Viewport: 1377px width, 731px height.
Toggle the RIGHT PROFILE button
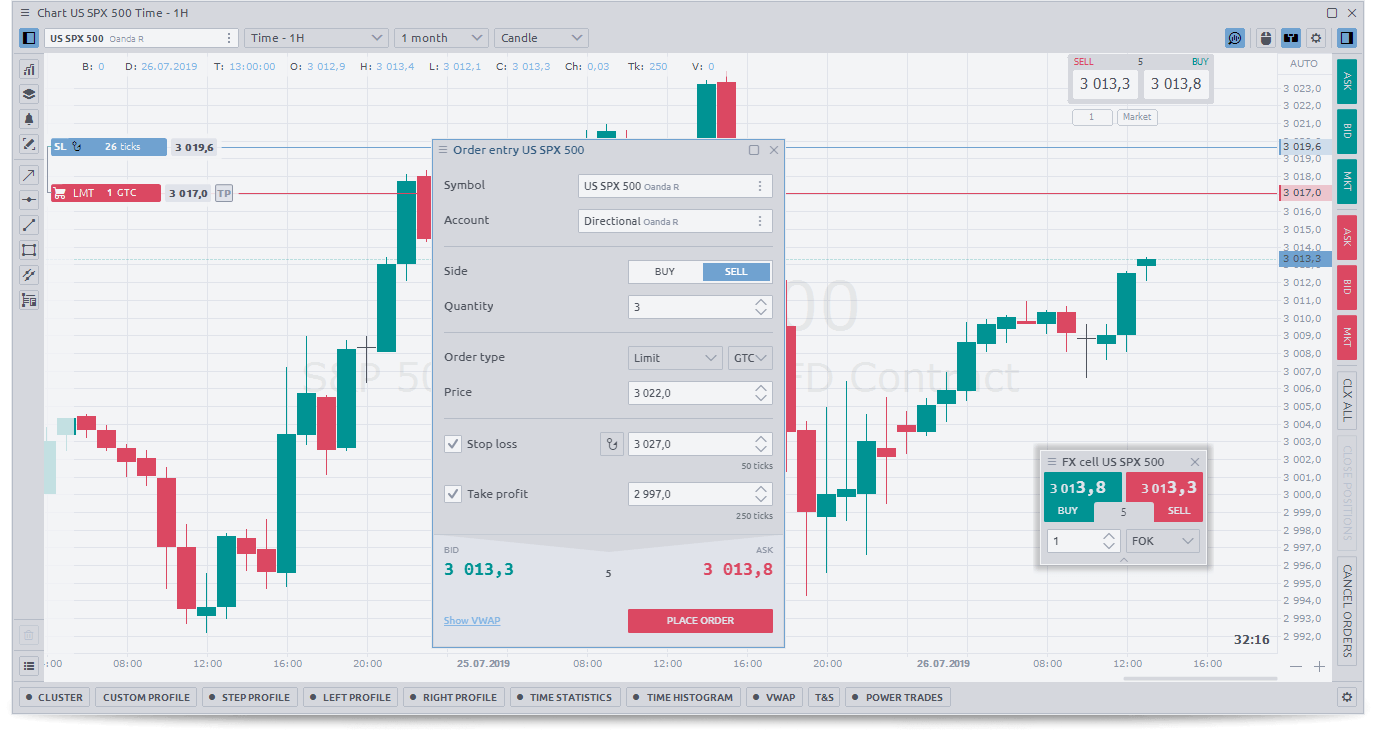coord(454,697)
